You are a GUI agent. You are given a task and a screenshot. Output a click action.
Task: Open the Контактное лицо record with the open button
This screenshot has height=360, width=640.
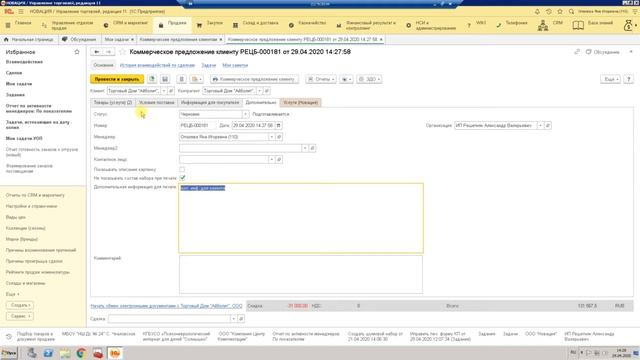click(x=279, y=159)
